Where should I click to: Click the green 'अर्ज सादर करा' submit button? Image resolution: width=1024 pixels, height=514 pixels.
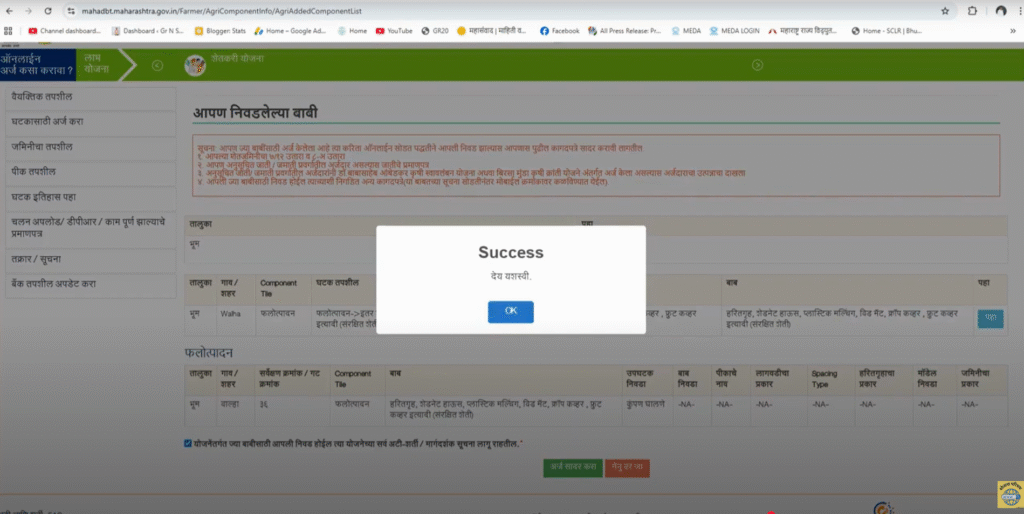(x=572, y=466)
